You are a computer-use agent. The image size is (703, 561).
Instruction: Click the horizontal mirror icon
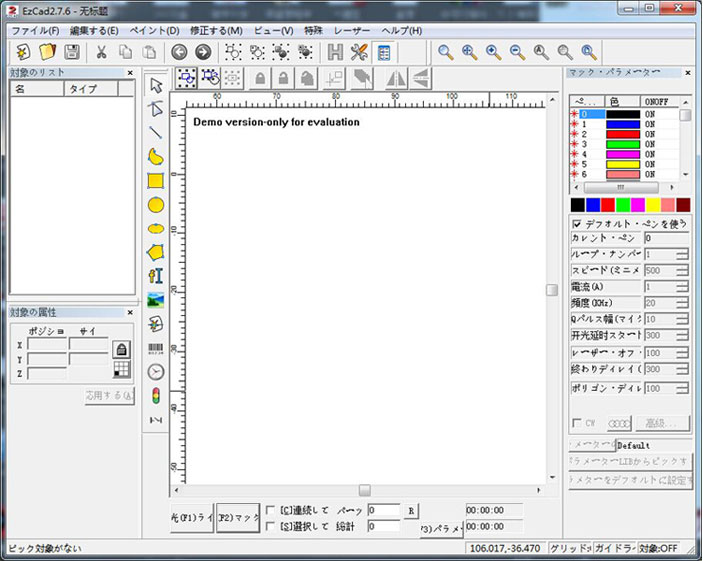[396, 78]
